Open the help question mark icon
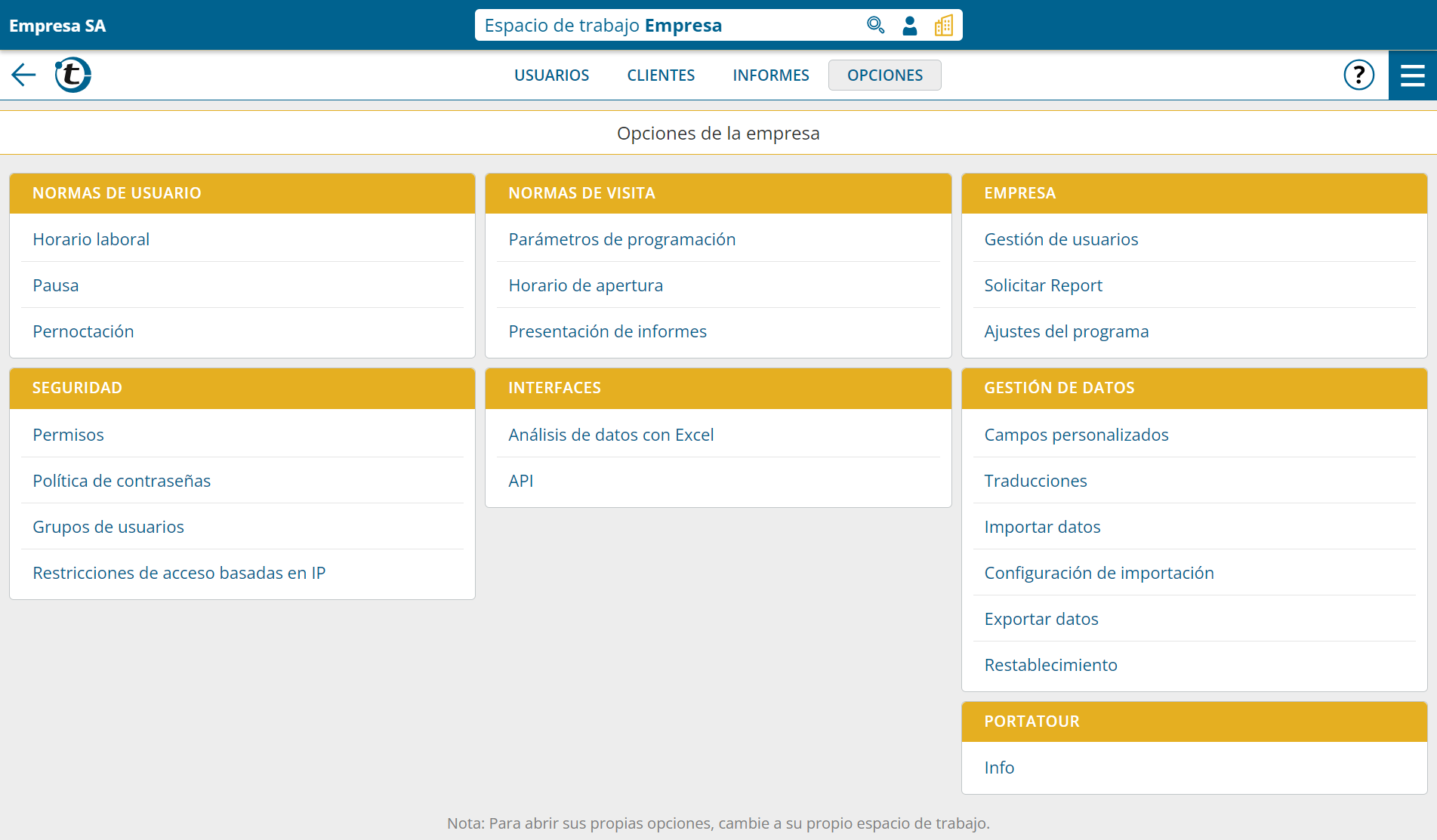Viewport: 1437px width, 840px height. (1358, 75)
